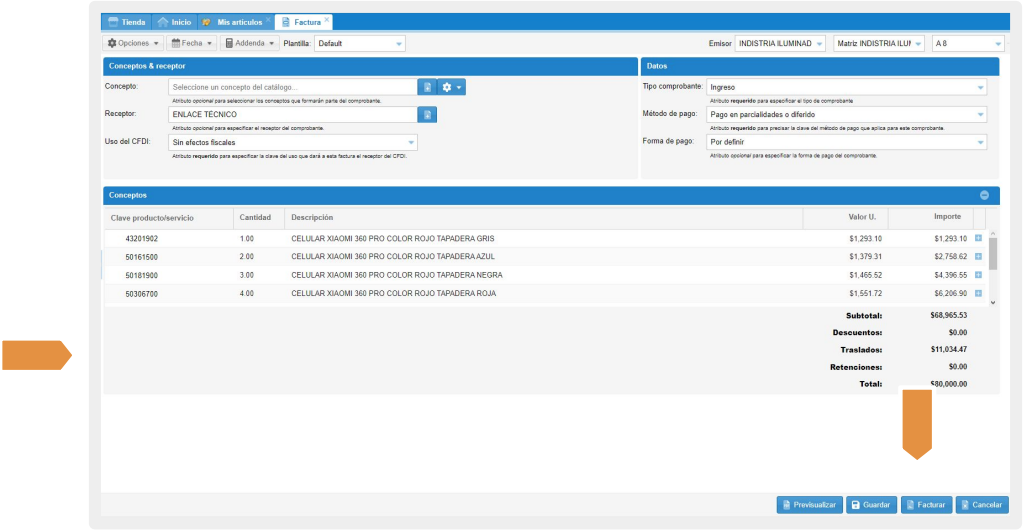
Task: Expand the Uso del CFDI dropdown
Action: pos(411,143)
